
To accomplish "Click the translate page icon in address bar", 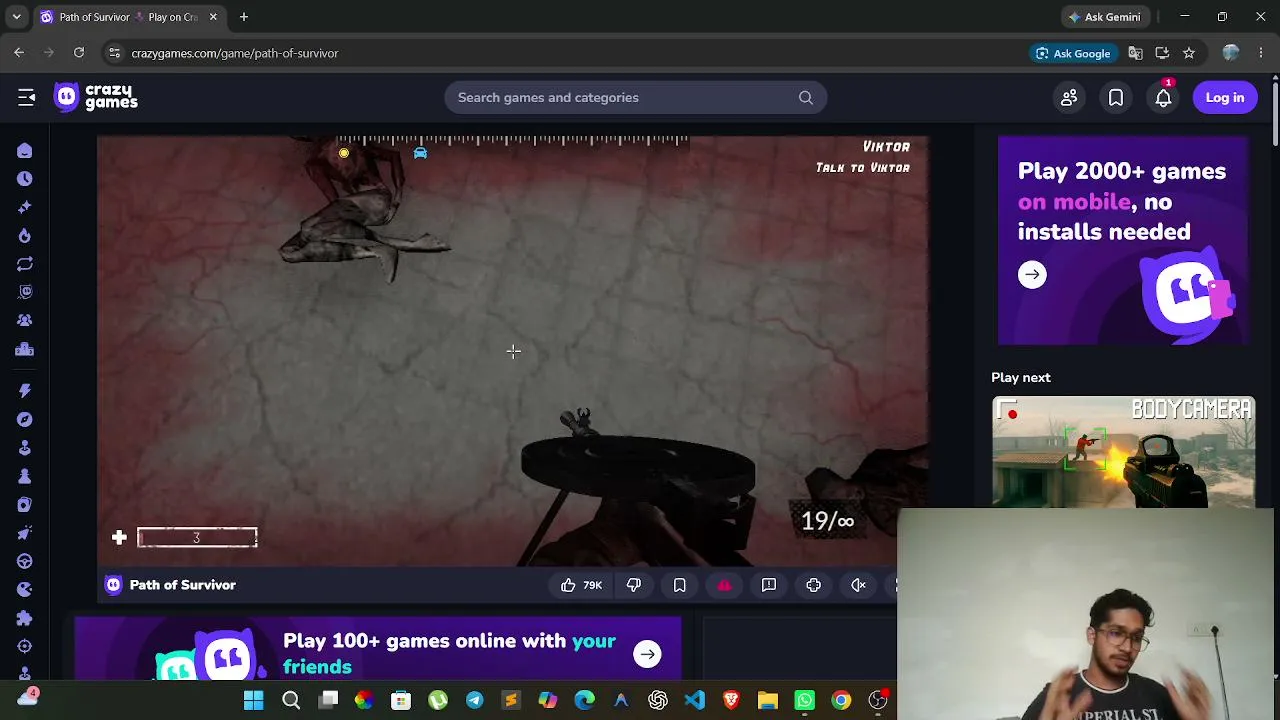I will (1135, 53).
